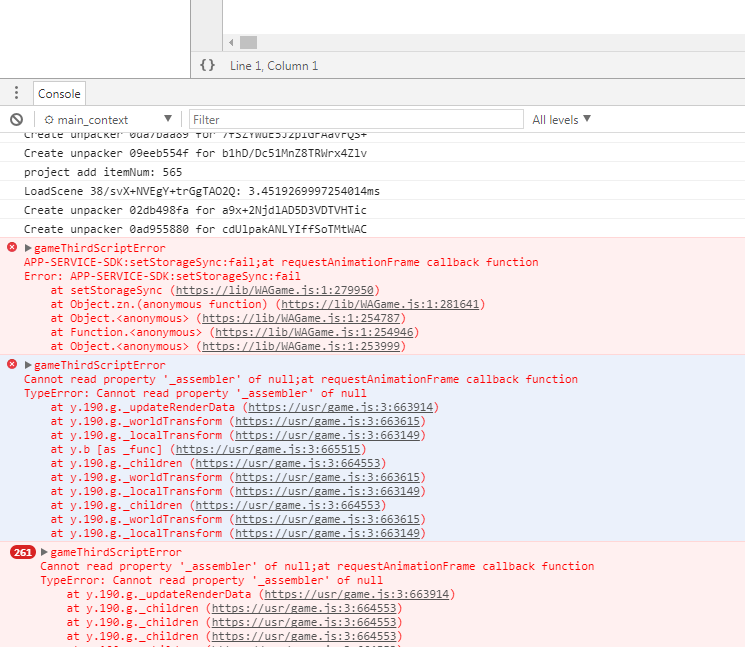Click the error icon of setStorageSync error
745x647 pixels.
[12, 247]
